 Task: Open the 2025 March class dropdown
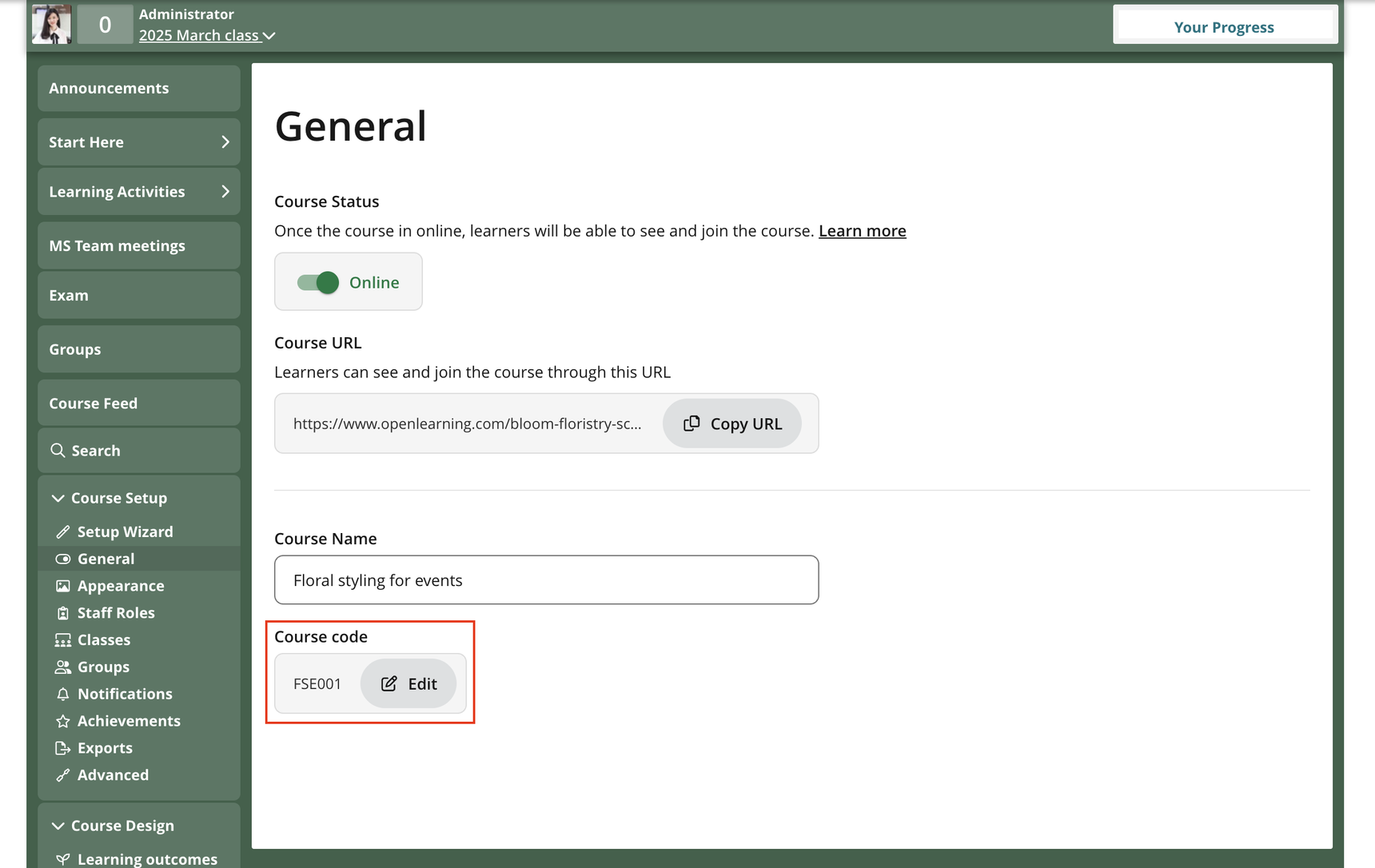coord(207,36)
